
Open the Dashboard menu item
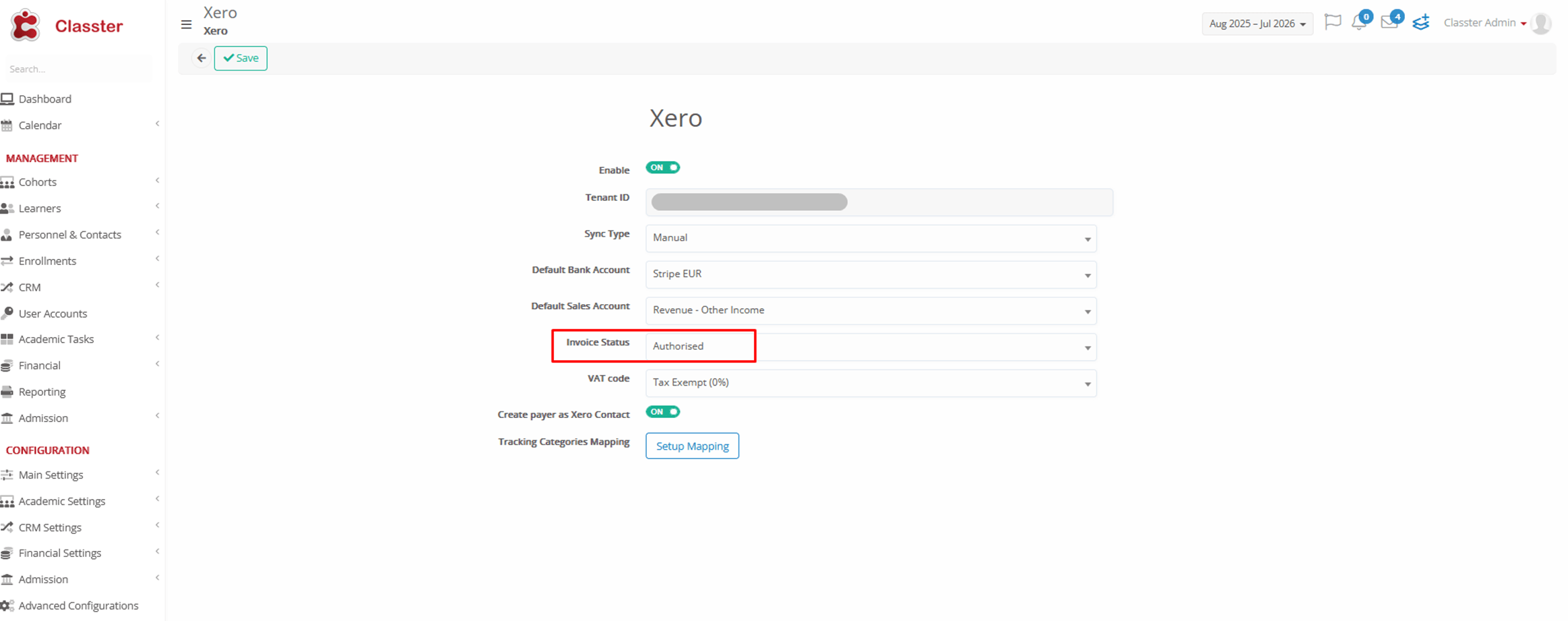[44, 99]
